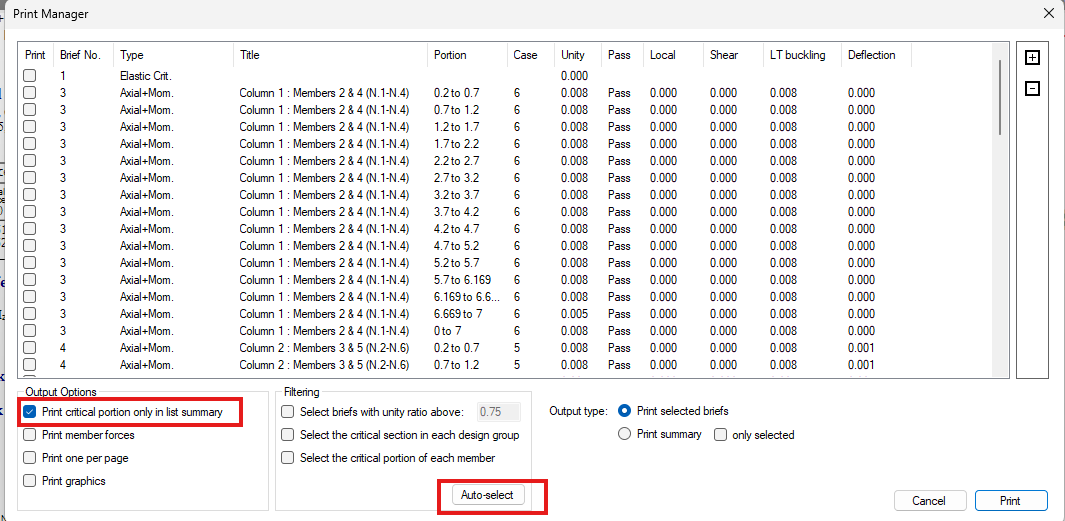Sort list by Unity column header

pos(573,55)
